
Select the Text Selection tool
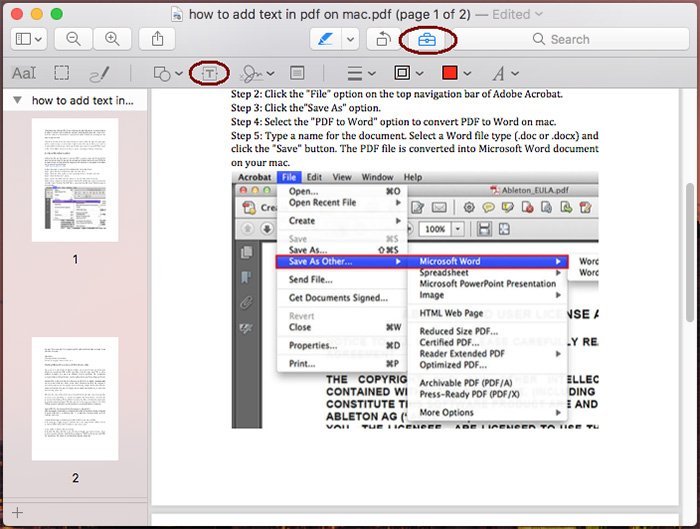click(x=24, y=73)
